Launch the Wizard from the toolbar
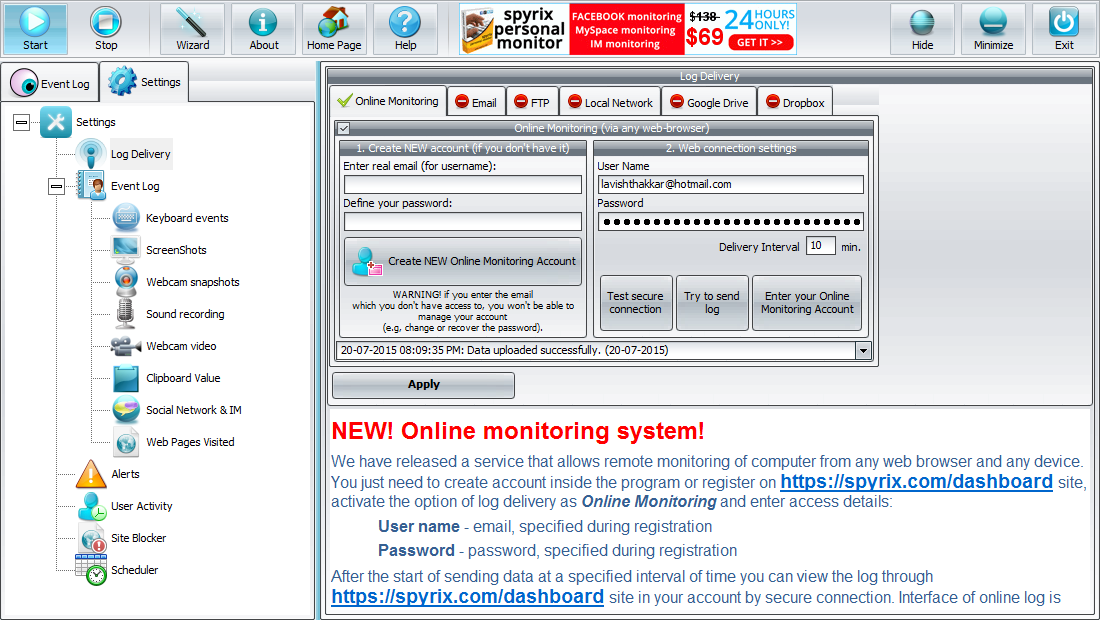 192,29
